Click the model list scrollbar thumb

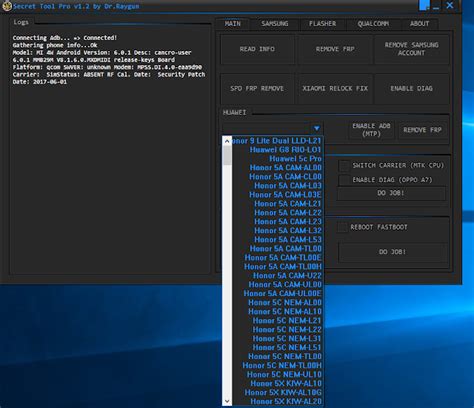pyautogui.click(x=227, y=155)
